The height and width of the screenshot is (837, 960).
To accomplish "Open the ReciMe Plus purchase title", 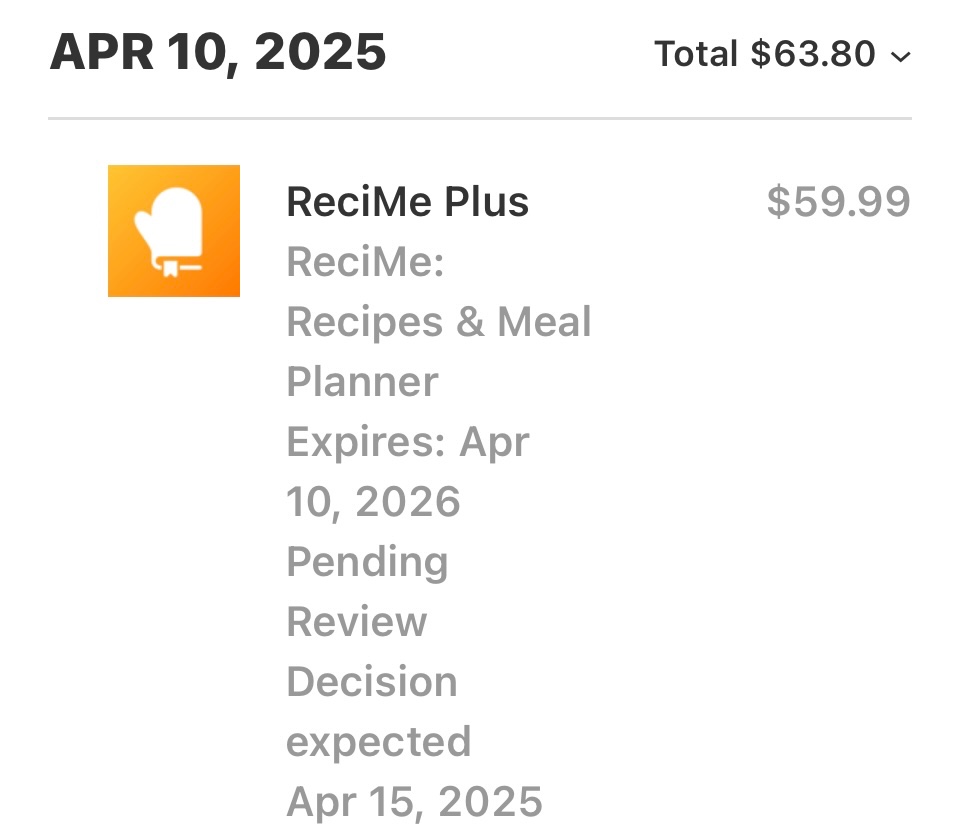I will 407,202.
